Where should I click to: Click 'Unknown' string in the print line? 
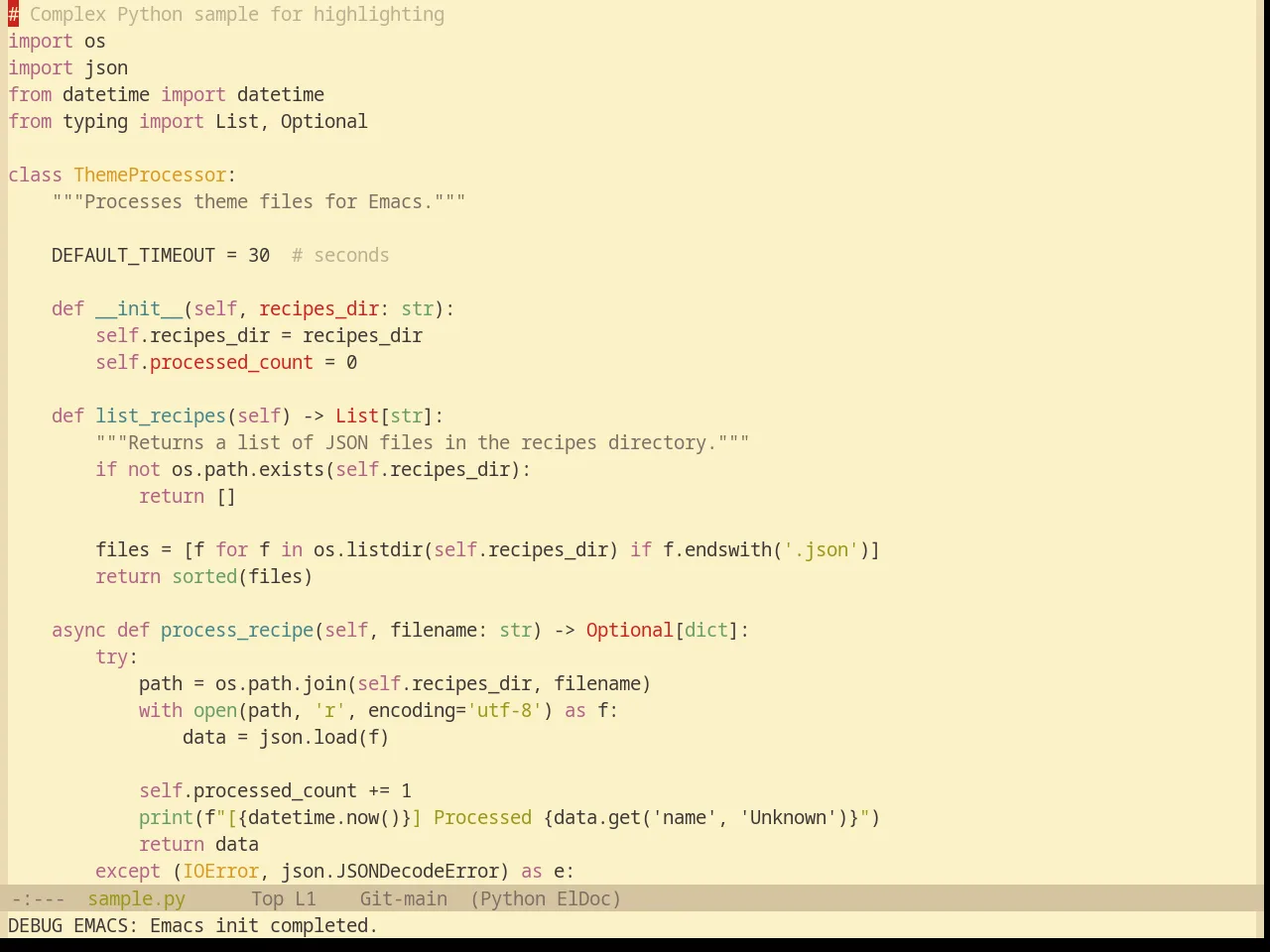click(x=788, y=817)
